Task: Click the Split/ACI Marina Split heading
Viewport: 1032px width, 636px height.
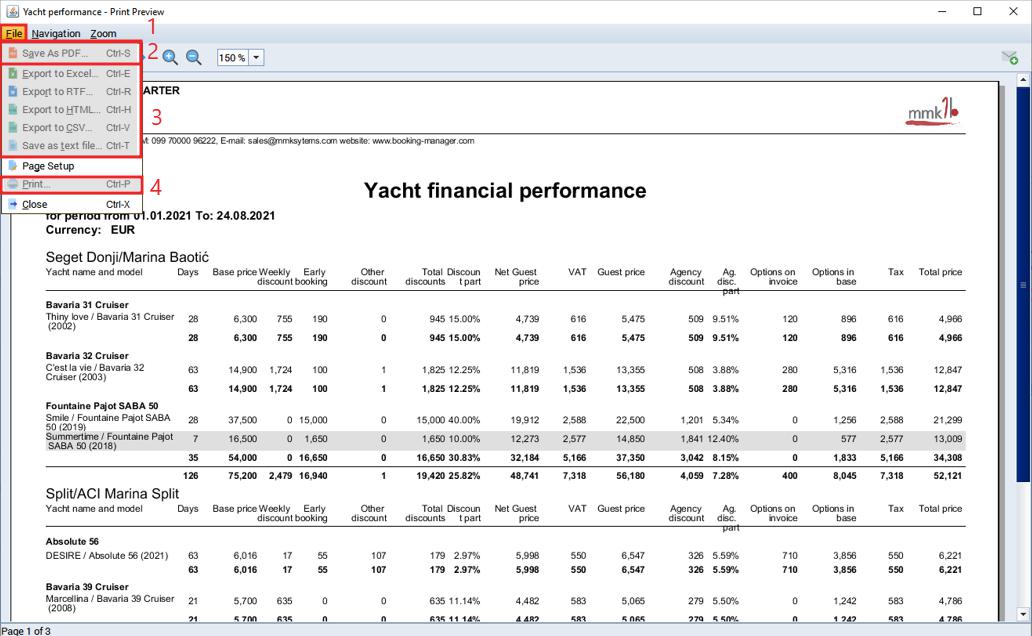Action: 112,494
